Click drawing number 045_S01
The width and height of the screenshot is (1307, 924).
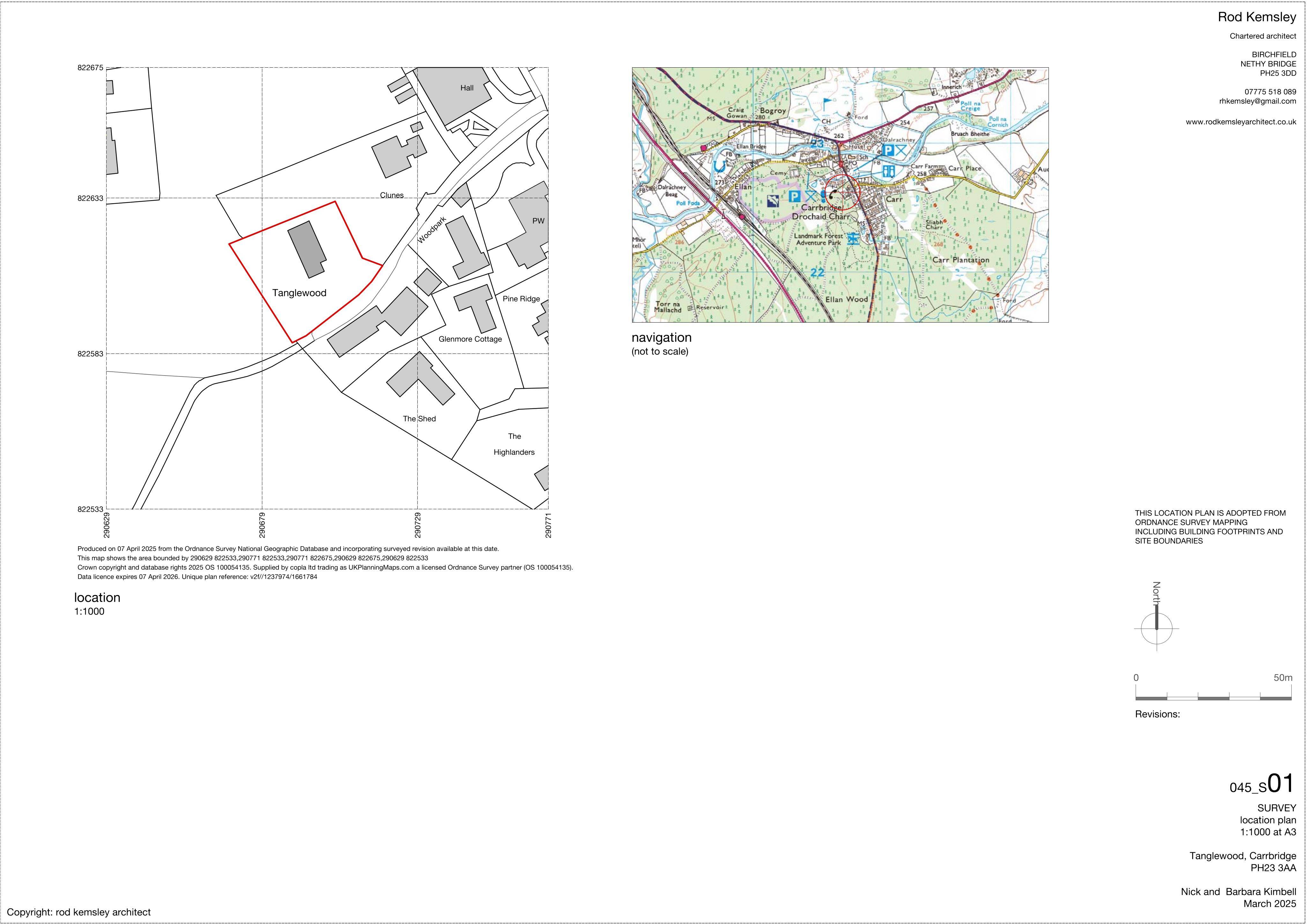click(1262, 784)
